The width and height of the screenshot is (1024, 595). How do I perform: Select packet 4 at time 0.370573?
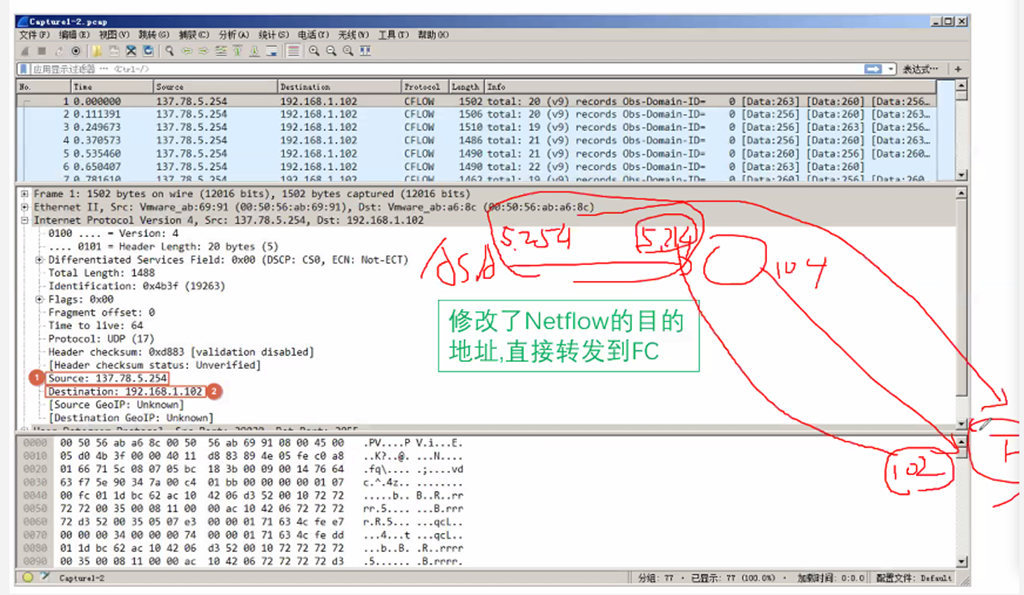point(477,140)
